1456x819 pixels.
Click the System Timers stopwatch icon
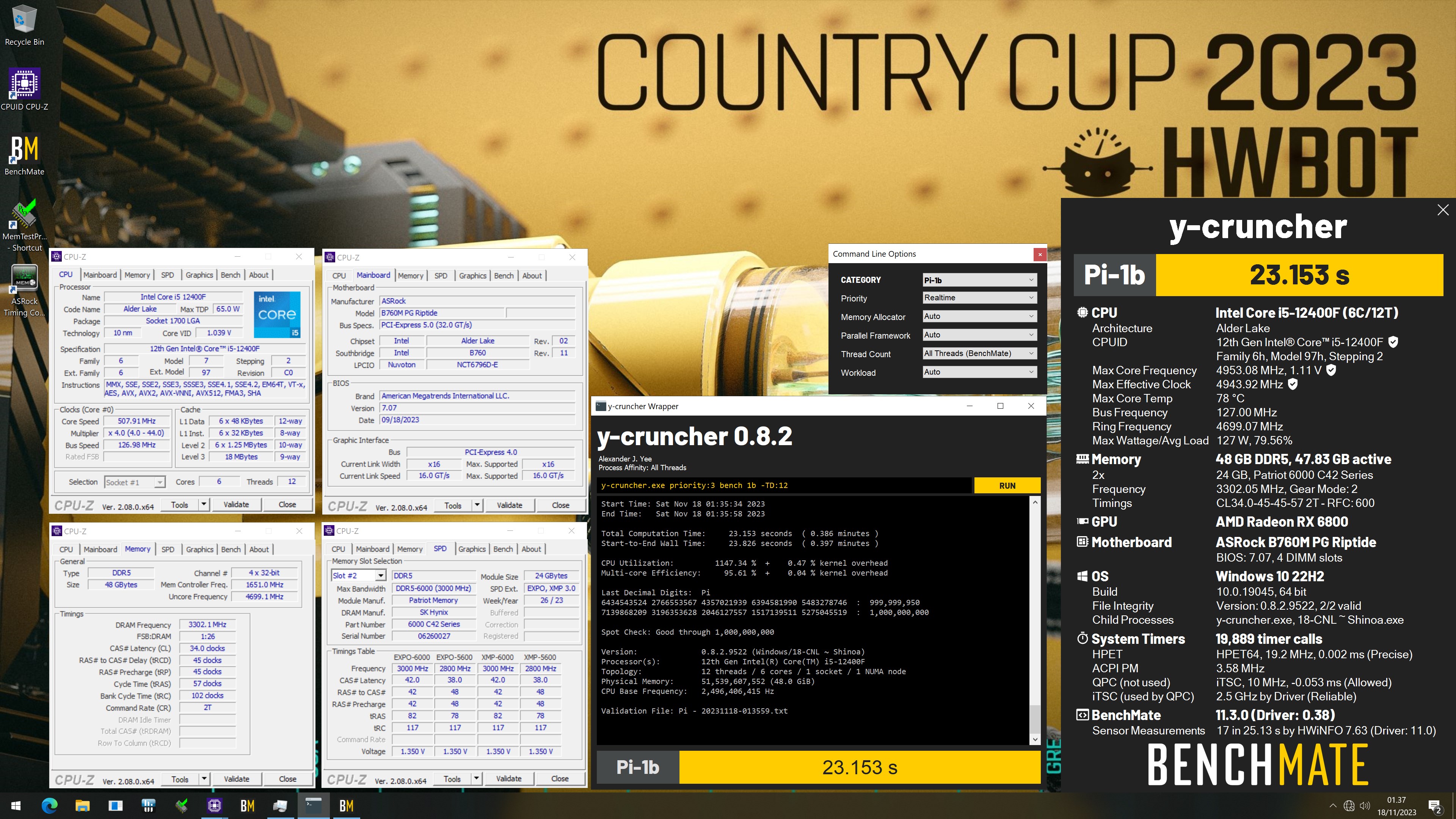(1082, 638)
